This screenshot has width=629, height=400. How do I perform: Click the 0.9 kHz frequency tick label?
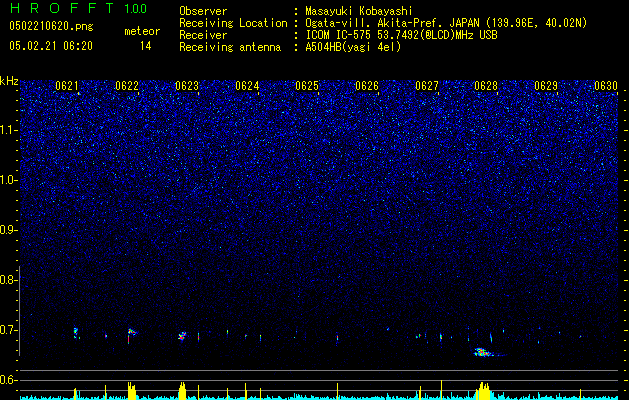point(8,230)
